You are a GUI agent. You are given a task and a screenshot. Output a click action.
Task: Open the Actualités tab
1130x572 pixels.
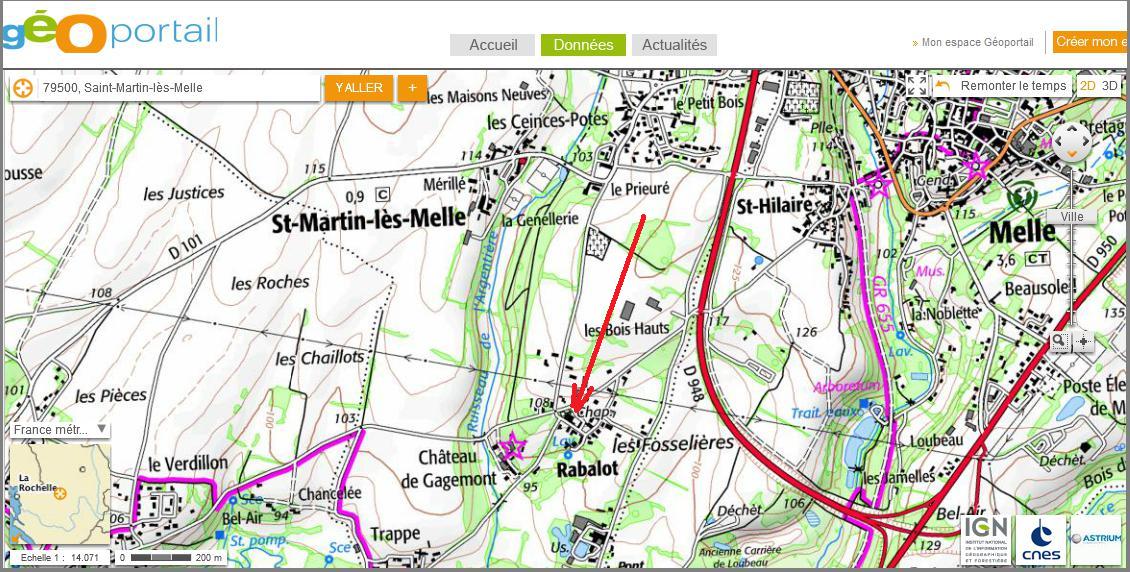(674, 45)
